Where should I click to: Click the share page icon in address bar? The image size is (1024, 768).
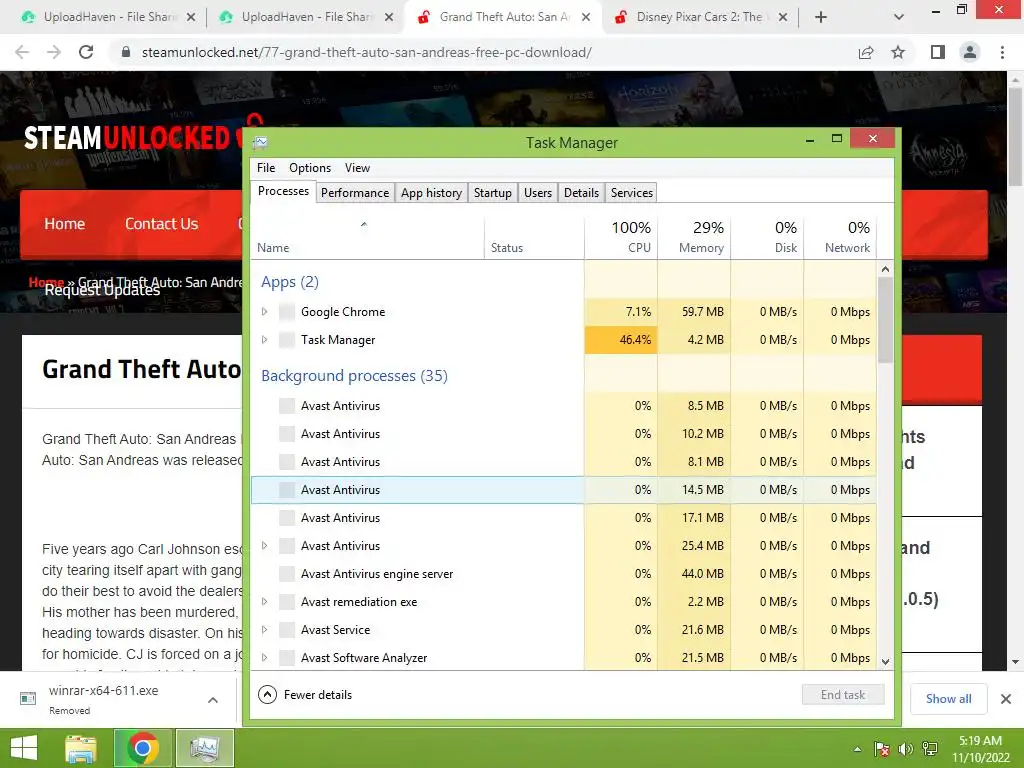click(866, 52)
